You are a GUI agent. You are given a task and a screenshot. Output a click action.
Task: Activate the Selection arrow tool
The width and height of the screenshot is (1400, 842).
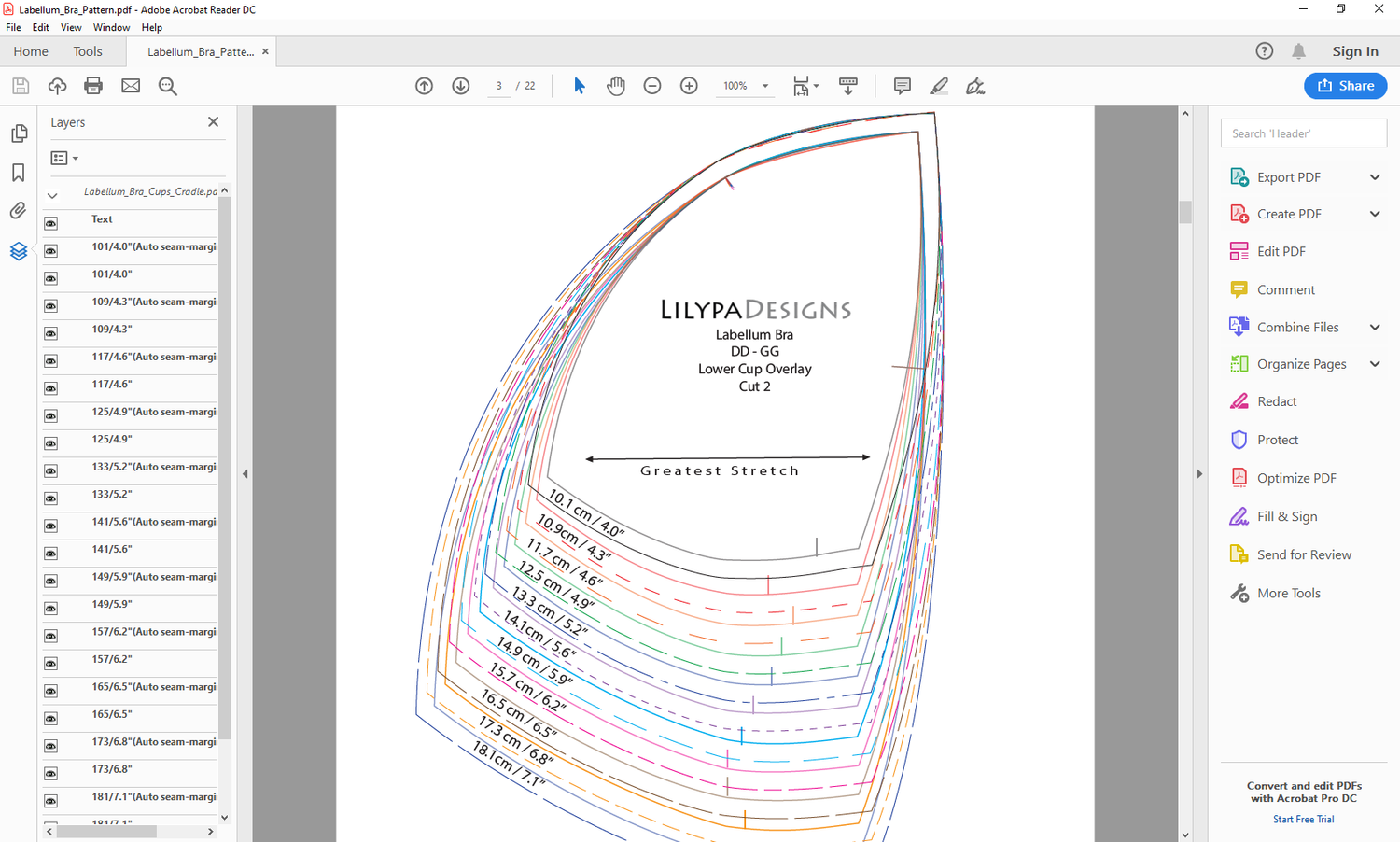579,85
